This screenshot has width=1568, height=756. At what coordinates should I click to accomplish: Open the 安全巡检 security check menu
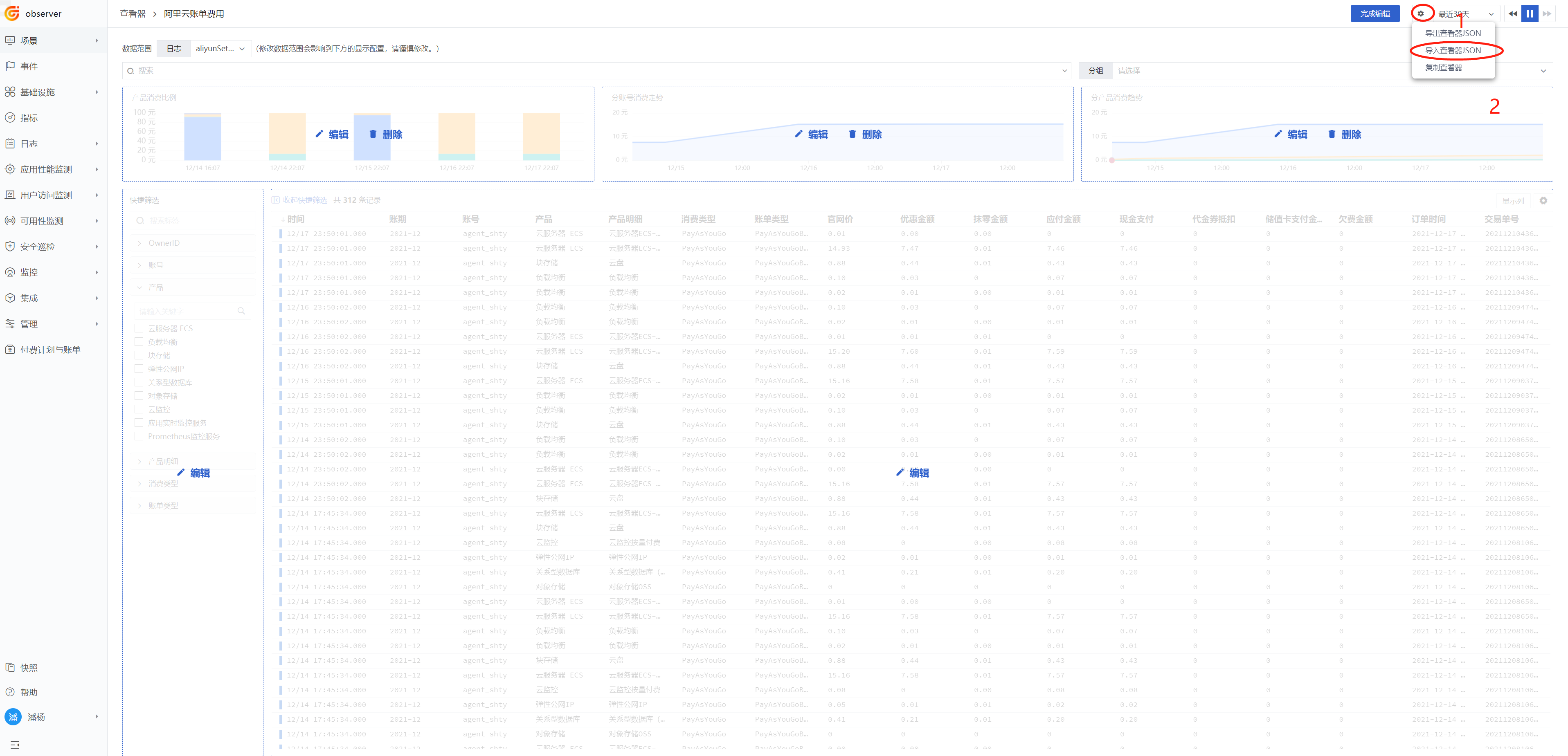pos(38,246)
